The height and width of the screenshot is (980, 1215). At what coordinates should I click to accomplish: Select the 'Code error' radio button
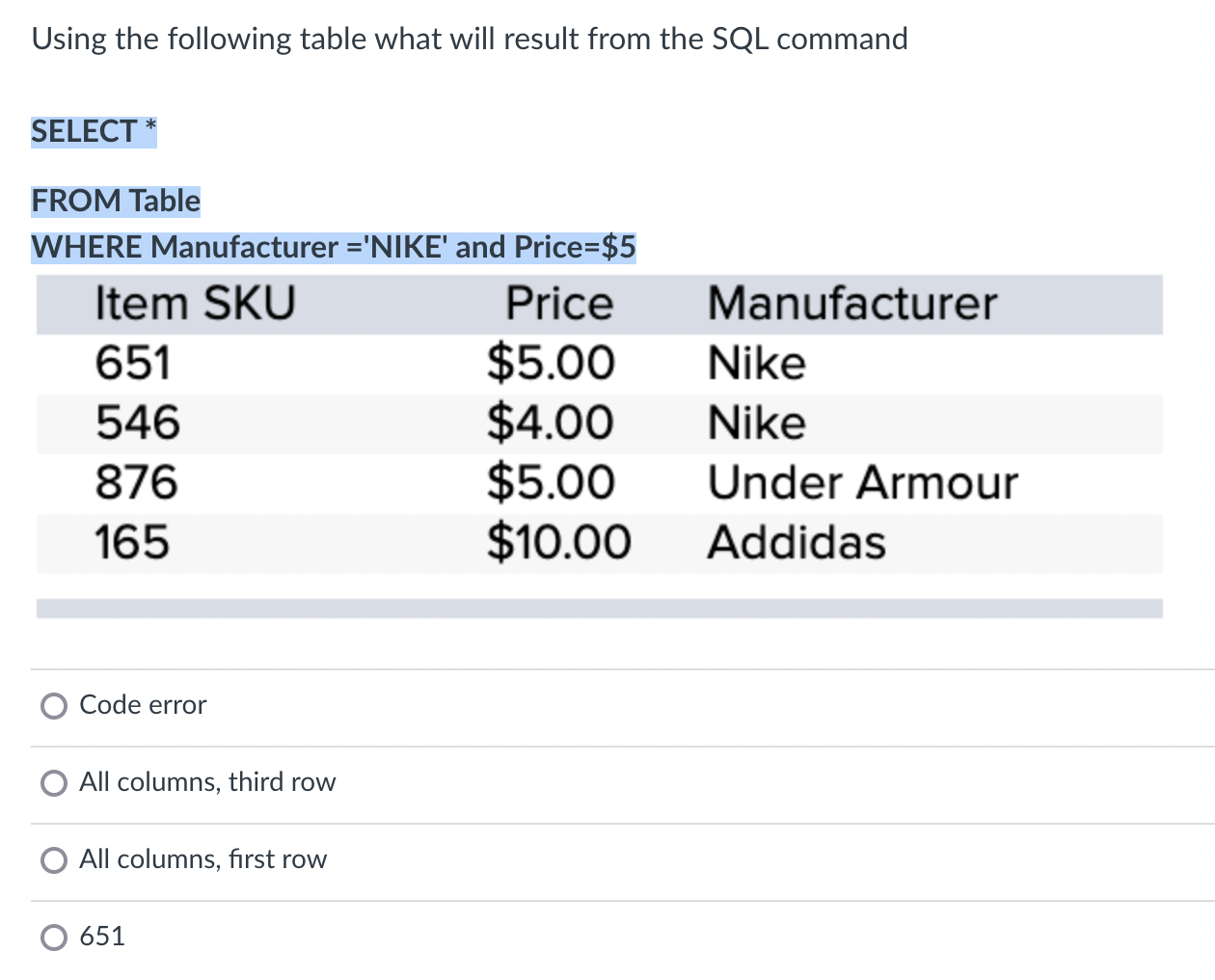tap(55, 705)
